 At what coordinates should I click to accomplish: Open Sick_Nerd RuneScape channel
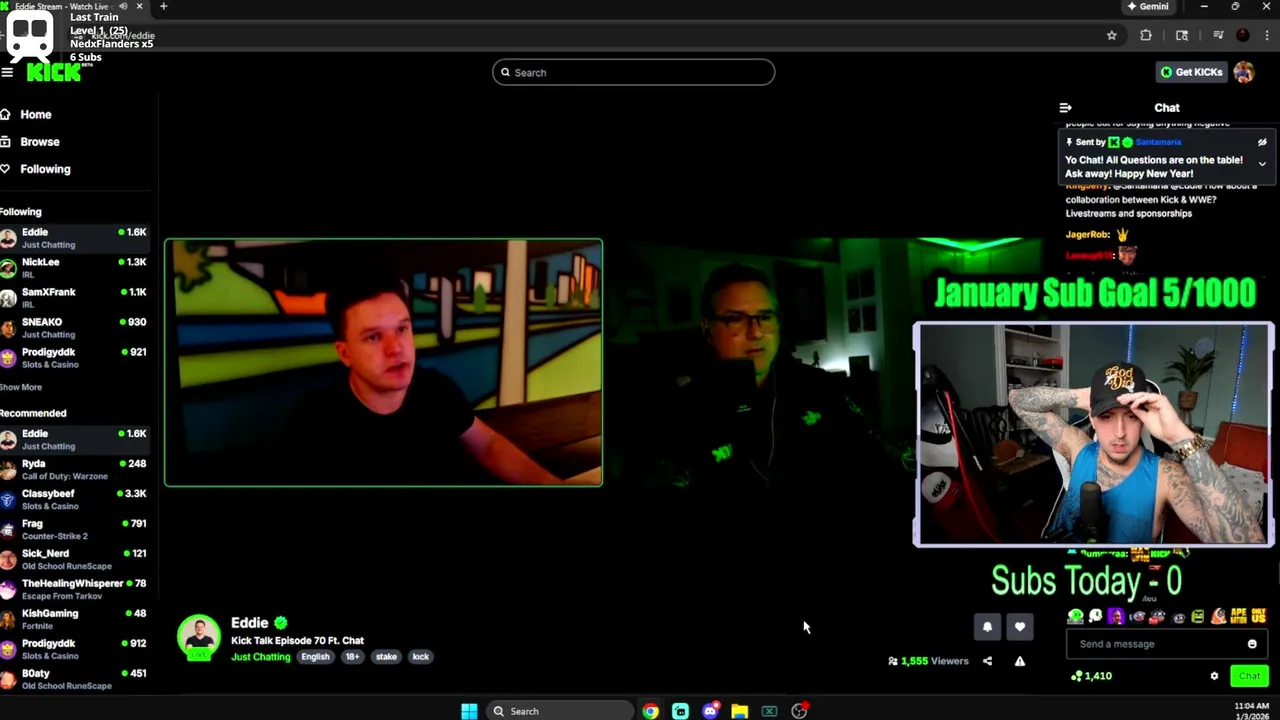(75, 559)
